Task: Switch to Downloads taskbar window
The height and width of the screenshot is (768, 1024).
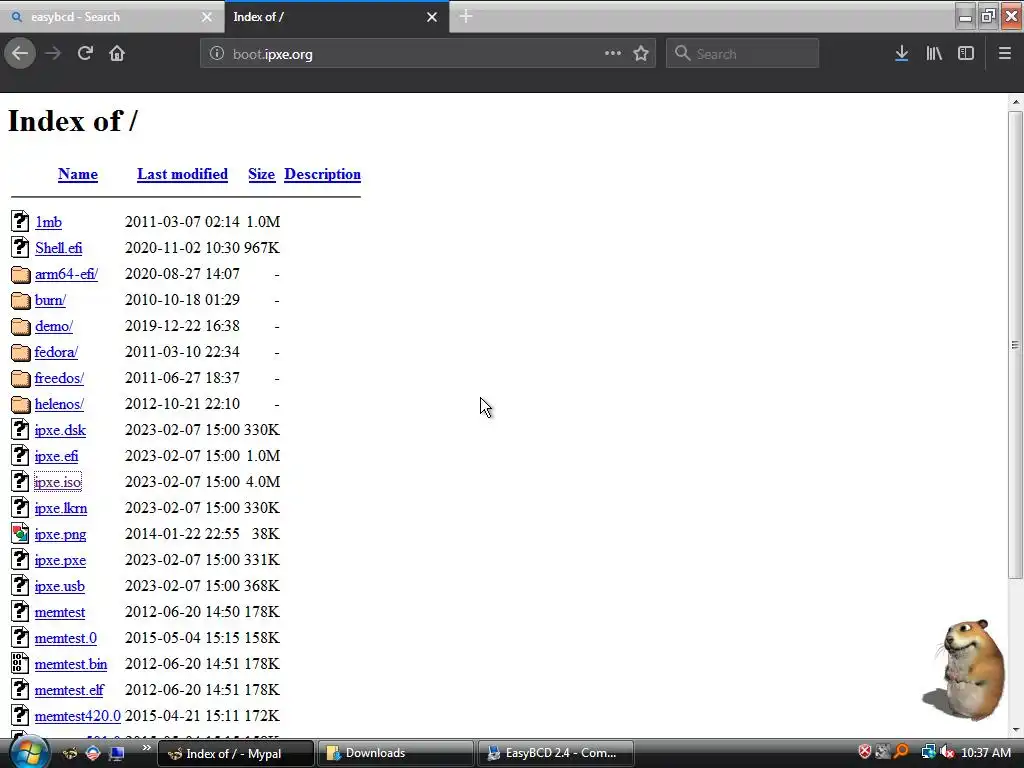Action: pyautogui.click(x=395, y=753)
